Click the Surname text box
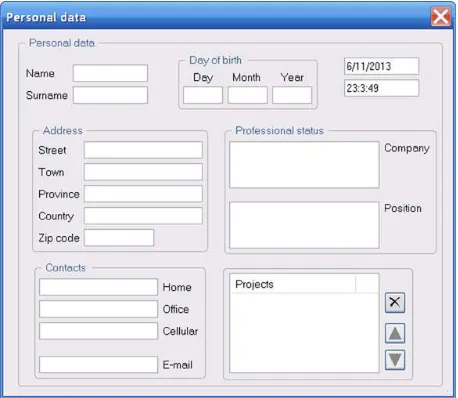Image resolution: width=458 pixels, height=398 pixels. 110,95
